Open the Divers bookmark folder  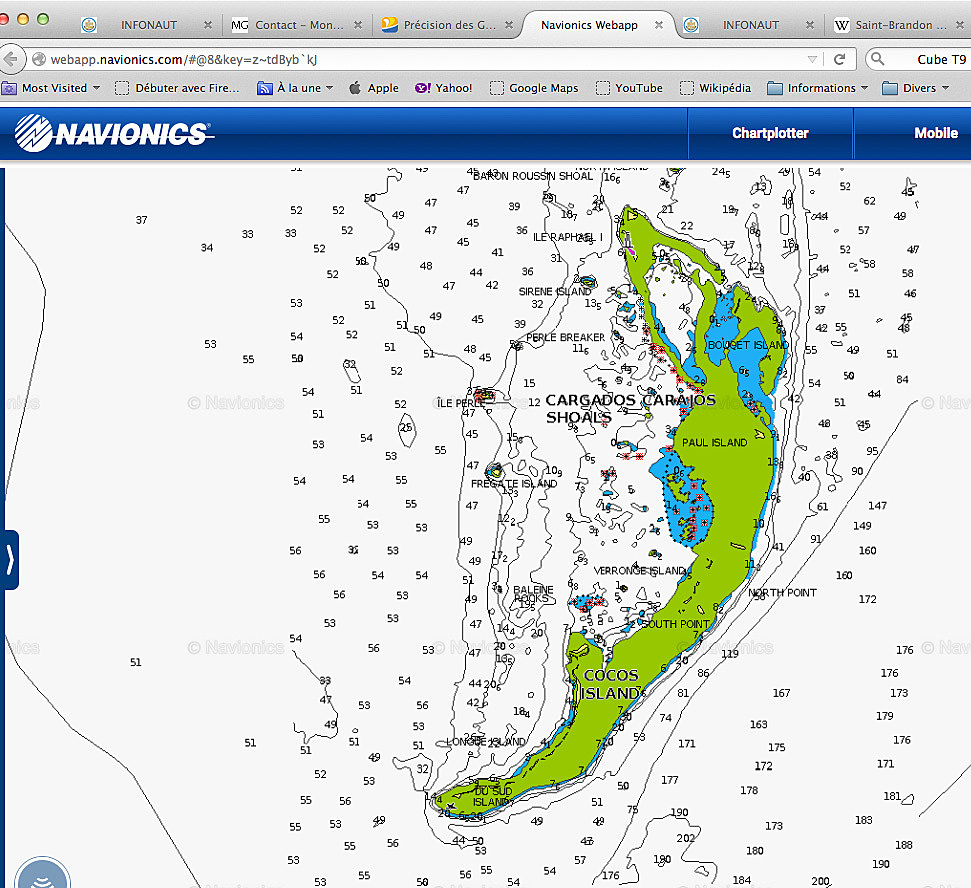(x=915, y=88)
